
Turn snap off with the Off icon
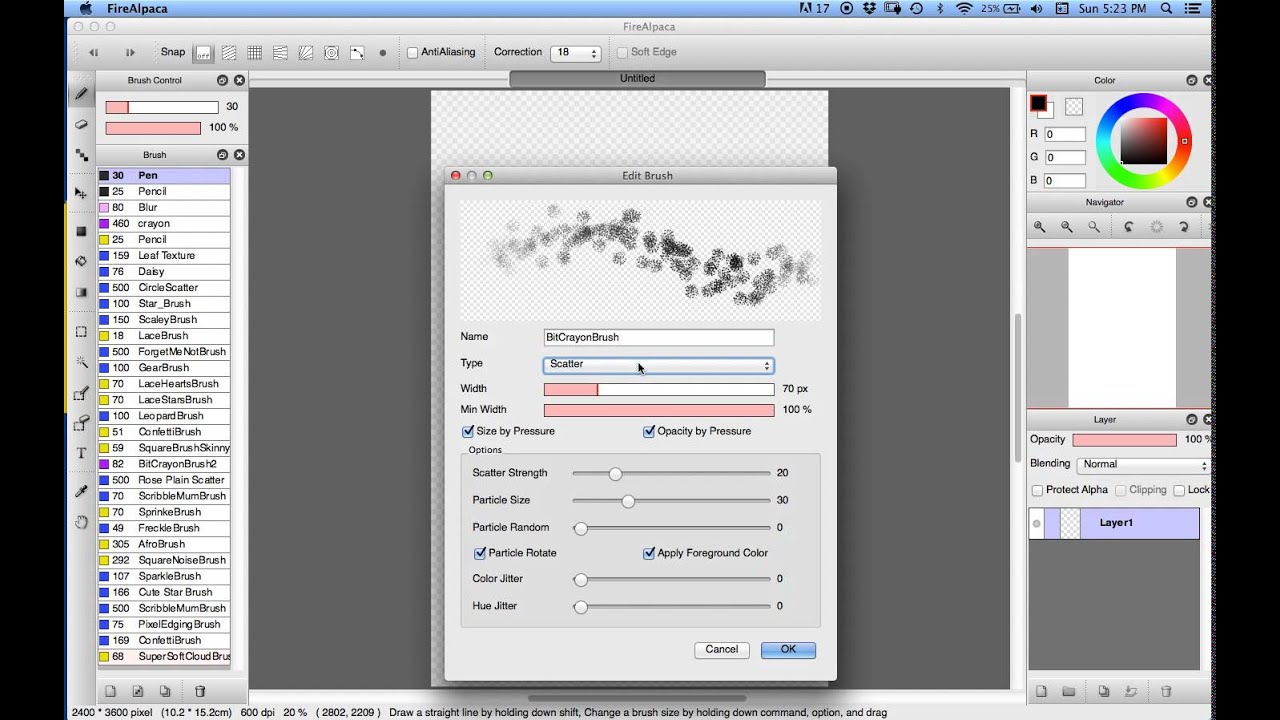(x=203, y=53)
